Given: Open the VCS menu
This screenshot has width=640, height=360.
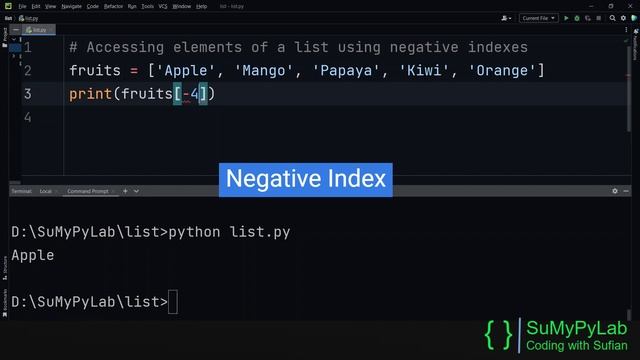Looking at the screenshot, I should pyautogui.click(x=163, y=6).
